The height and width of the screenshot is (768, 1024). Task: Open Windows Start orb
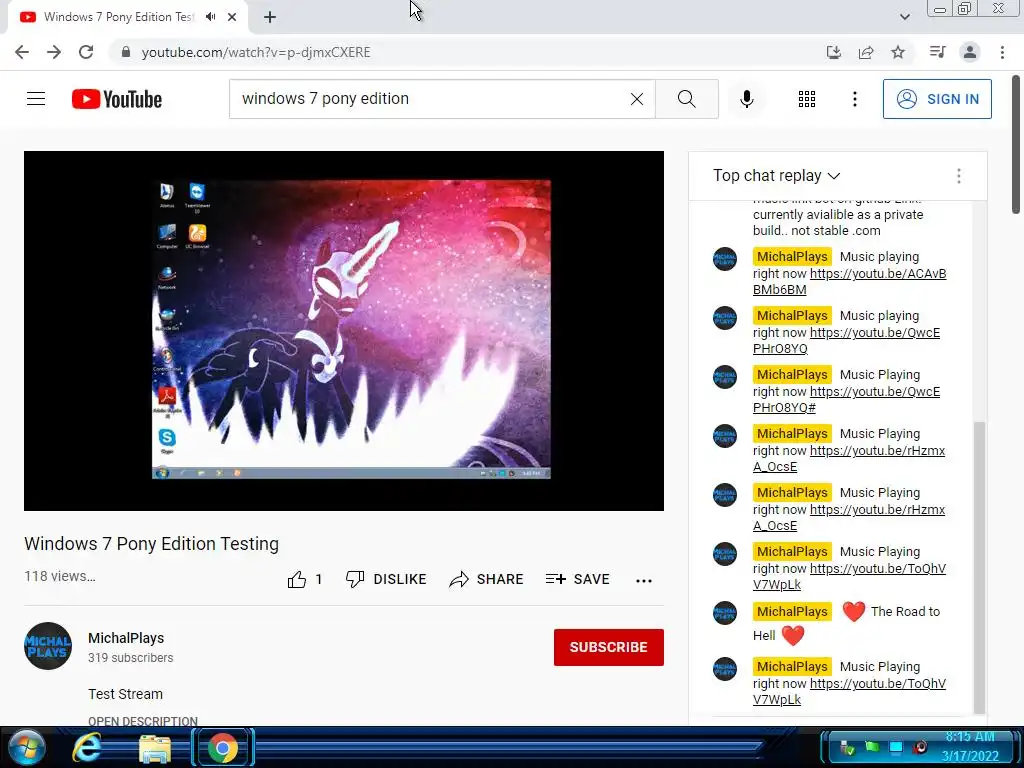[x=27, y=748]
